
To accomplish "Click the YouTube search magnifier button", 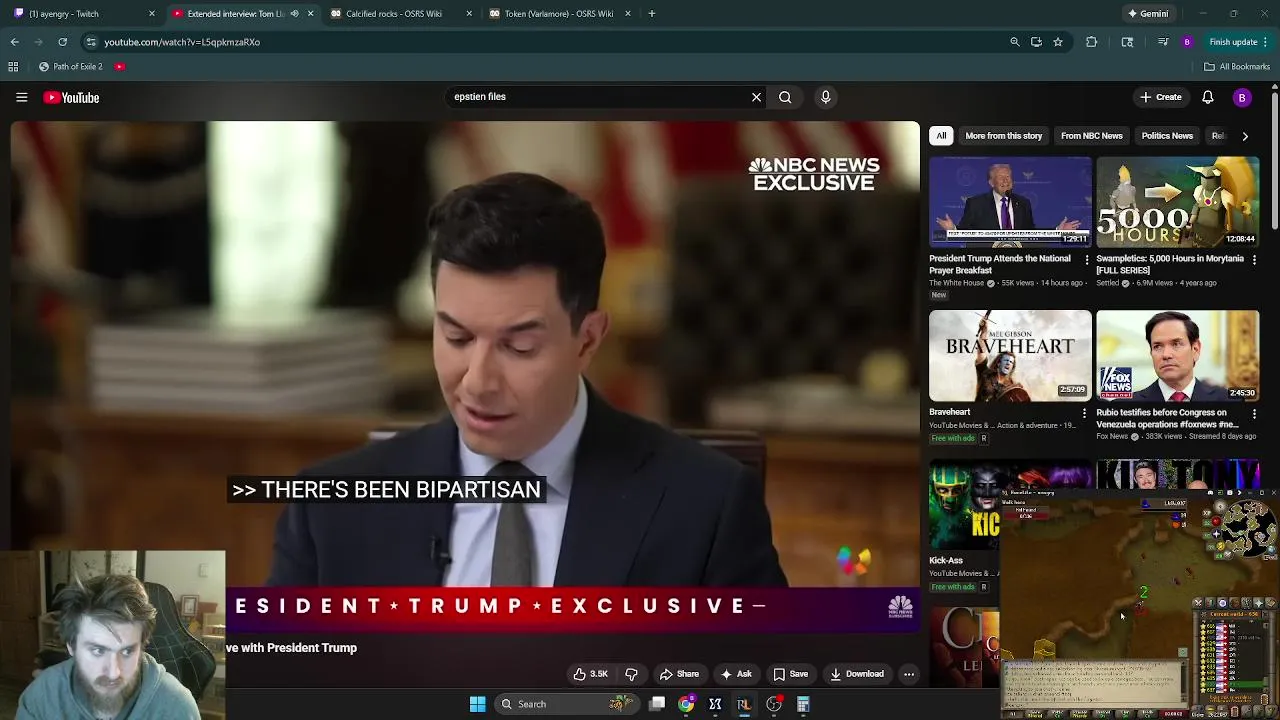I will coord(785,97).
